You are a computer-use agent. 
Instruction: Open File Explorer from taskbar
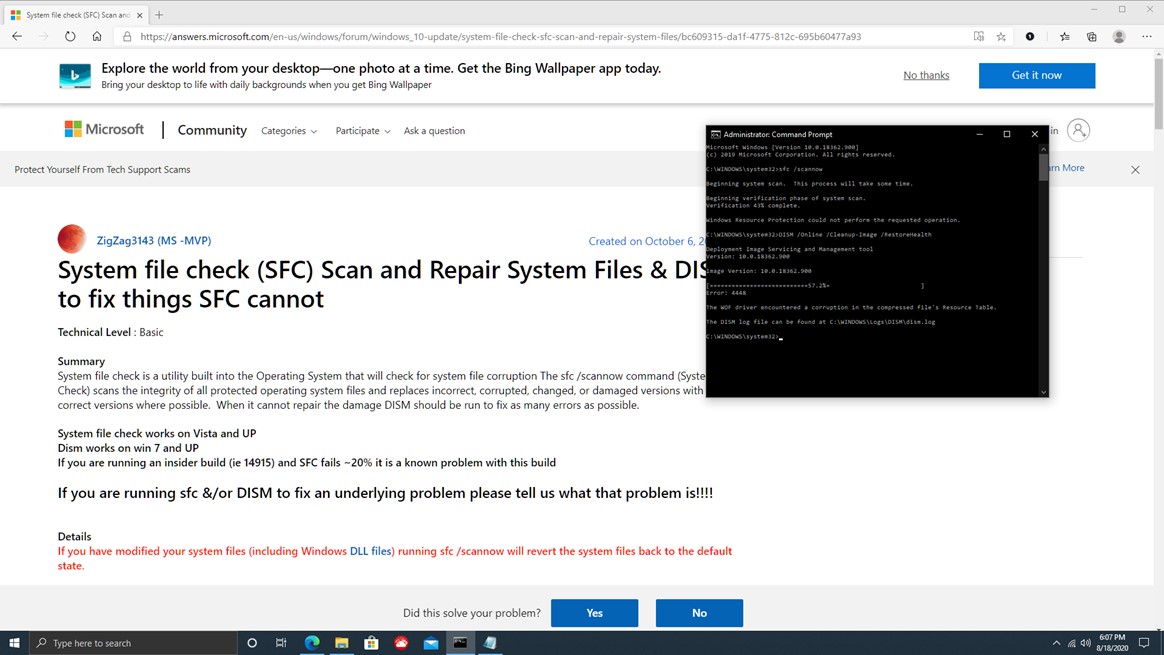point(341,643)
